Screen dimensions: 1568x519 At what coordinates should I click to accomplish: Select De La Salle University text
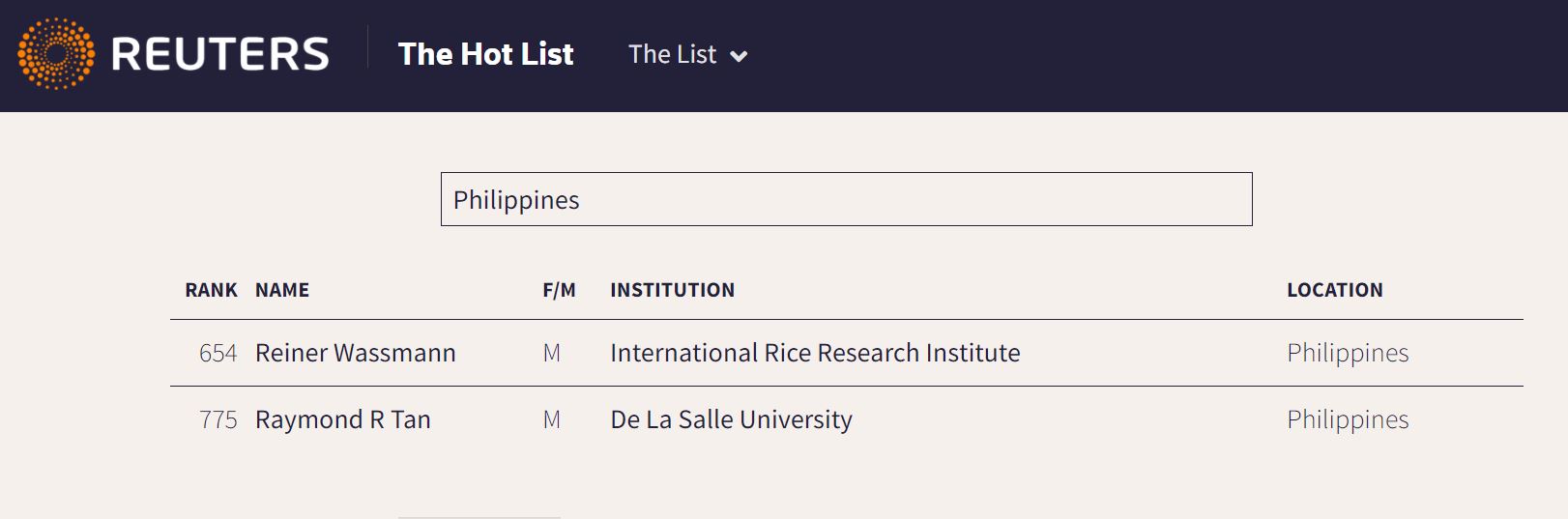pos(731,419)
